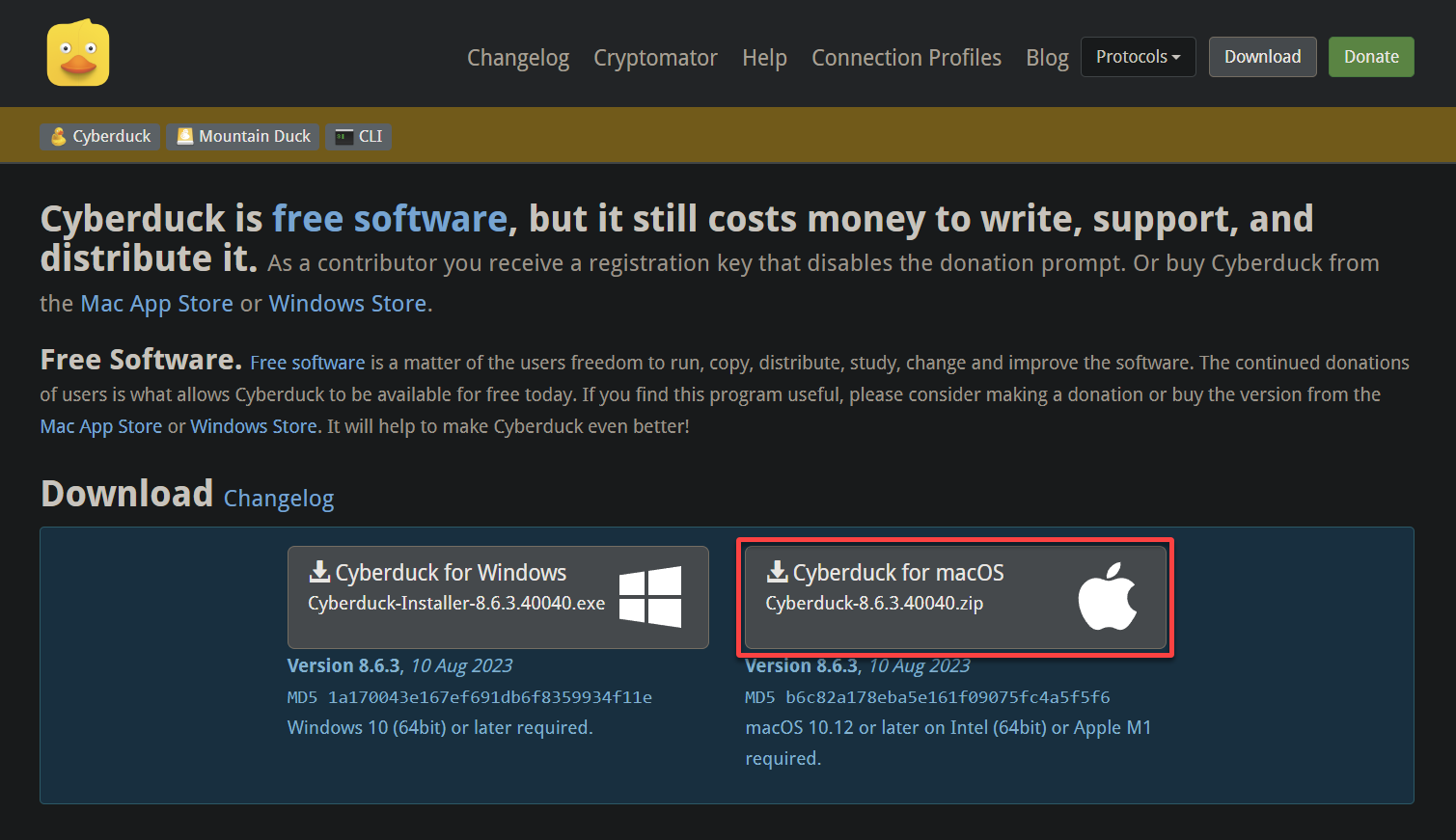1456x840 pixels.
Task: Click the download arrow icon beside Cyberduck for macOS
Action: tap(777, 572)
